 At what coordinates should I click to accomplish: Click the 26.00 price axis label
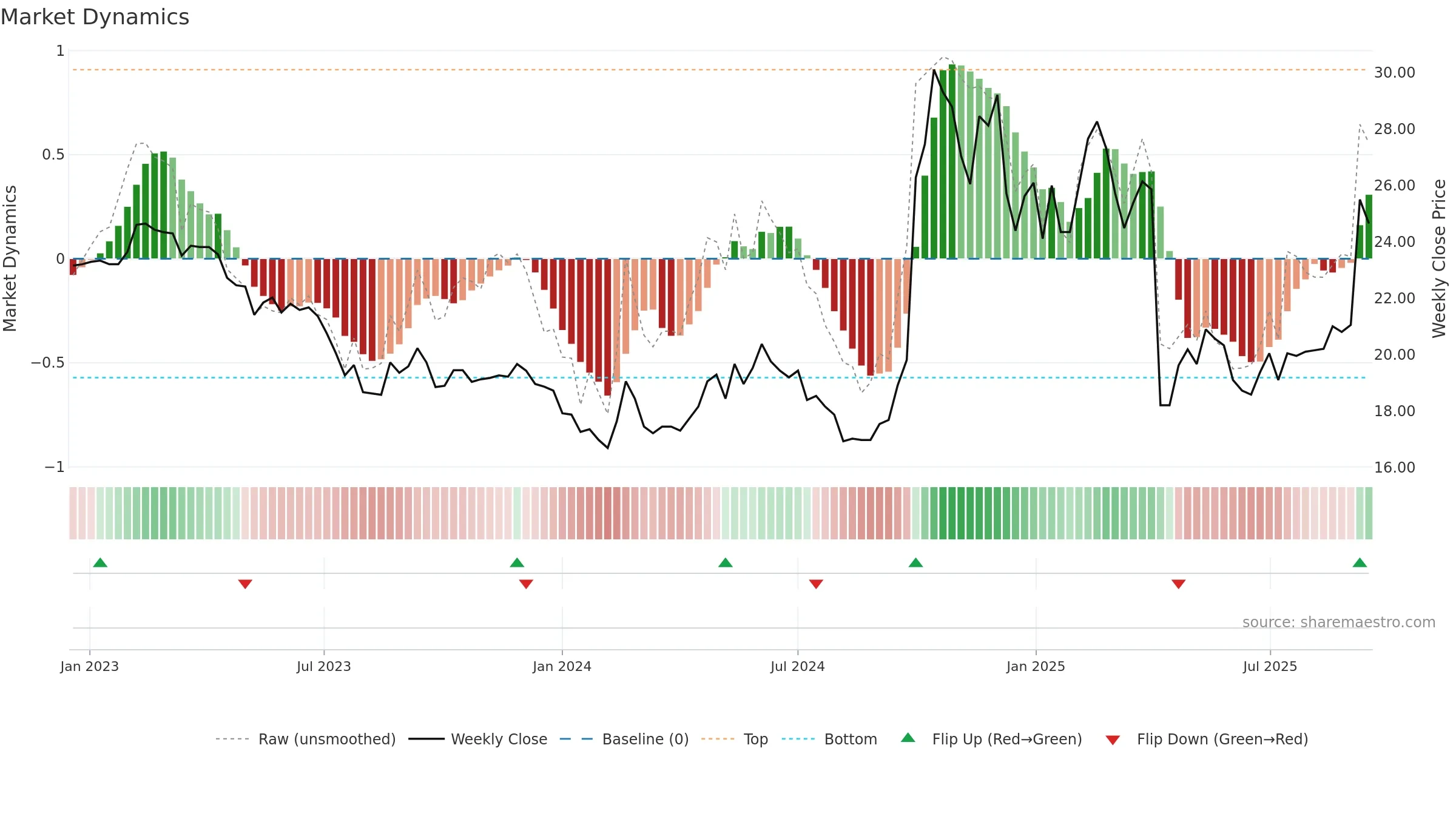[1395, 185]
